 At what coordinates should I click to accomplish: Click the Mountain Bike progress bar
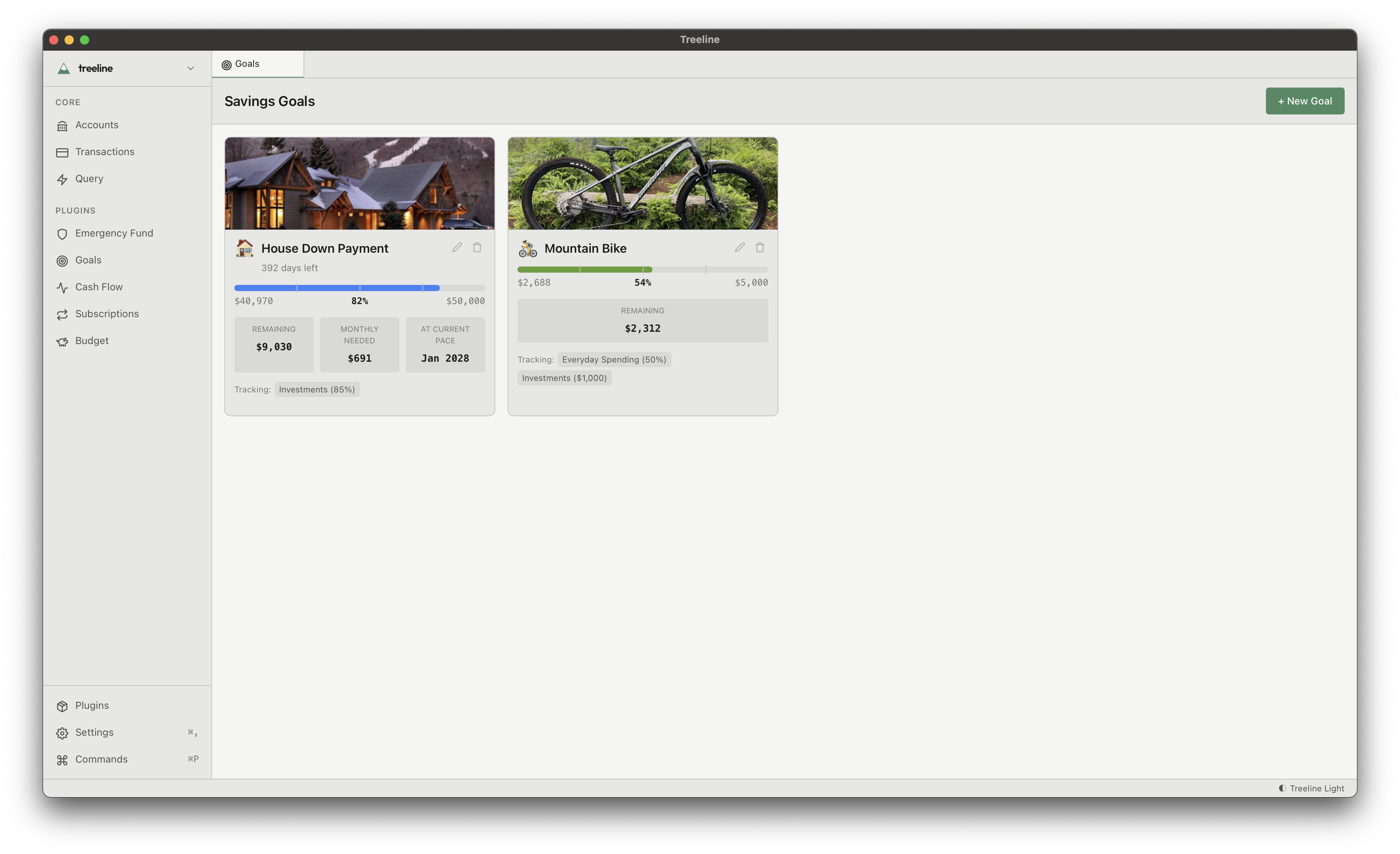pos(643,270)
